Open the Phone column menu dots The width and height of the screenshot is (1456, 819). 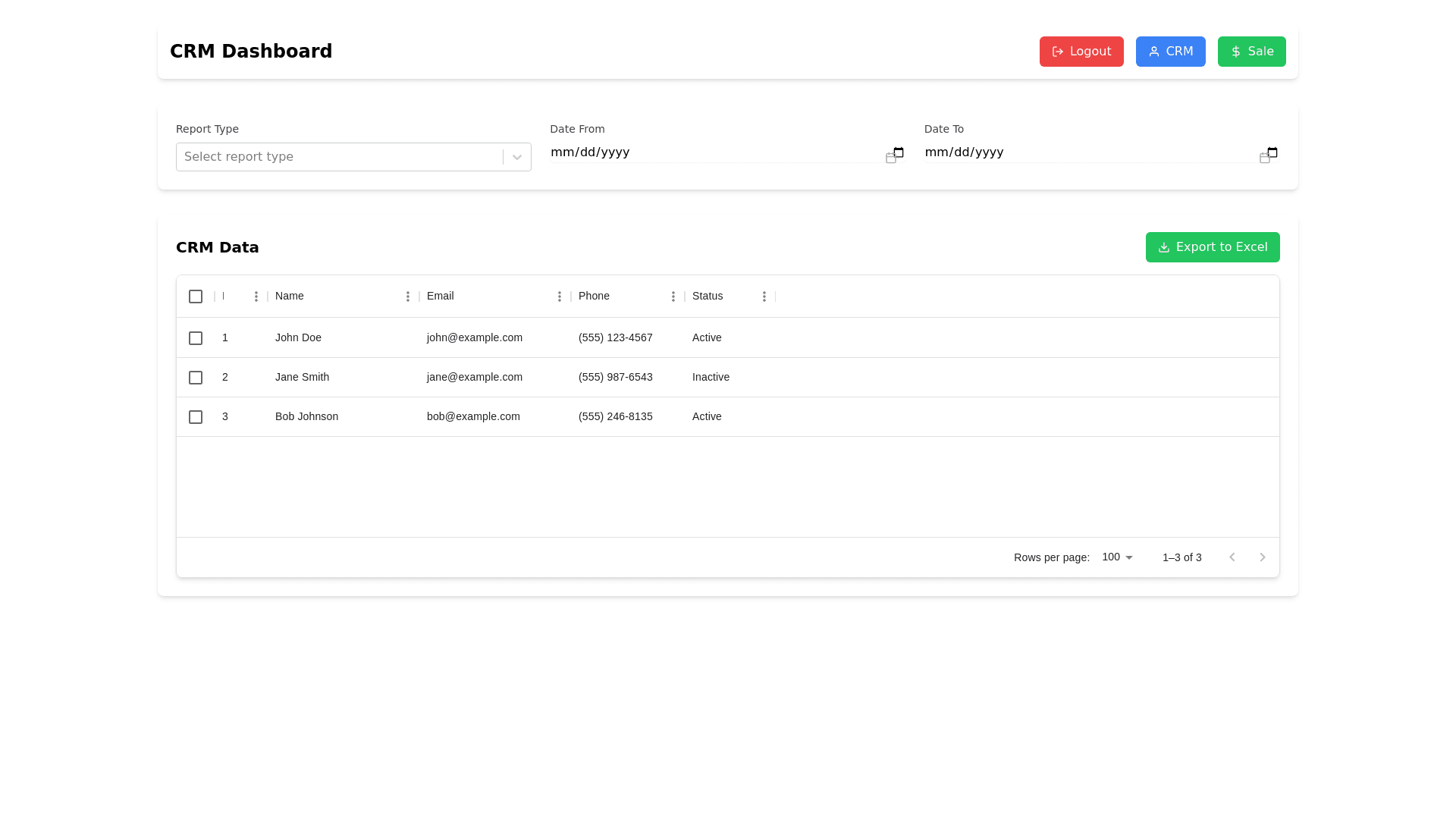[x=673, y=297]
